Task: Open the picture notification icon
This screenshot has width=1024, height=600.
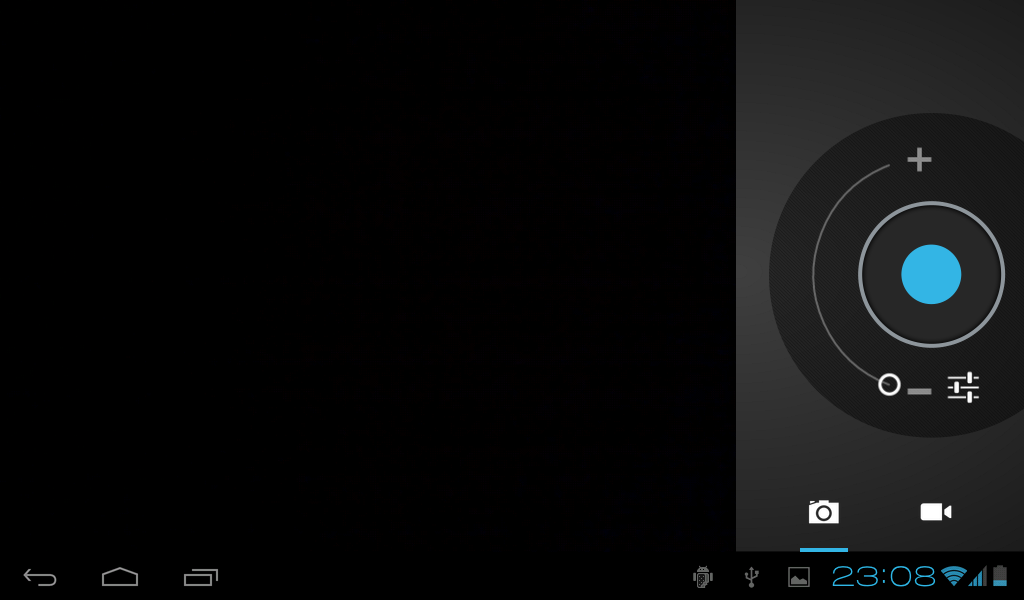Action: (x=799, y=577)
